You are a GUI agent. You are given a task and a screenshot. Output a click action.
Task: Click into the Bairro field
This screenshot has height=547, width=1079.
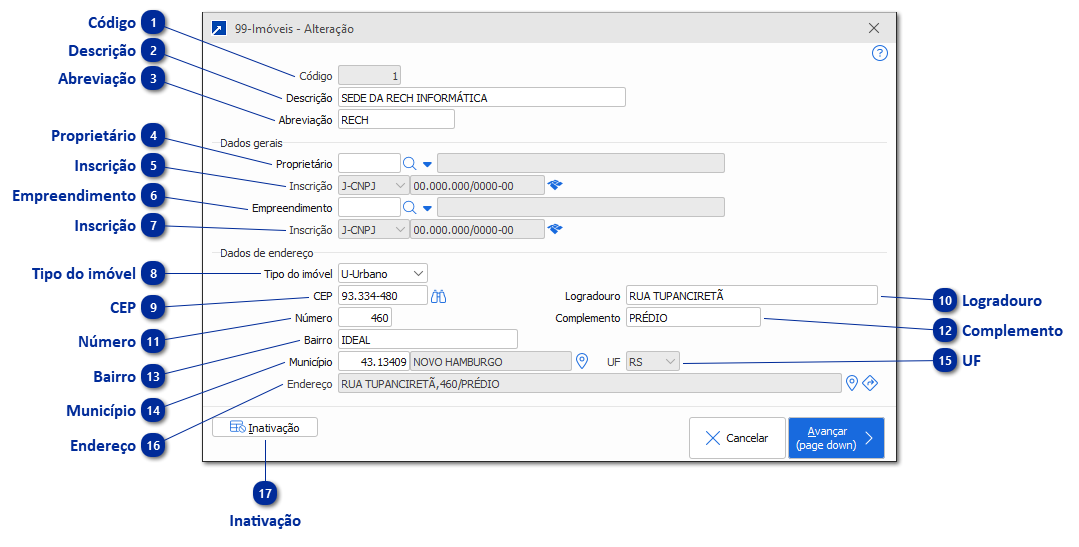tap(427, 340)
